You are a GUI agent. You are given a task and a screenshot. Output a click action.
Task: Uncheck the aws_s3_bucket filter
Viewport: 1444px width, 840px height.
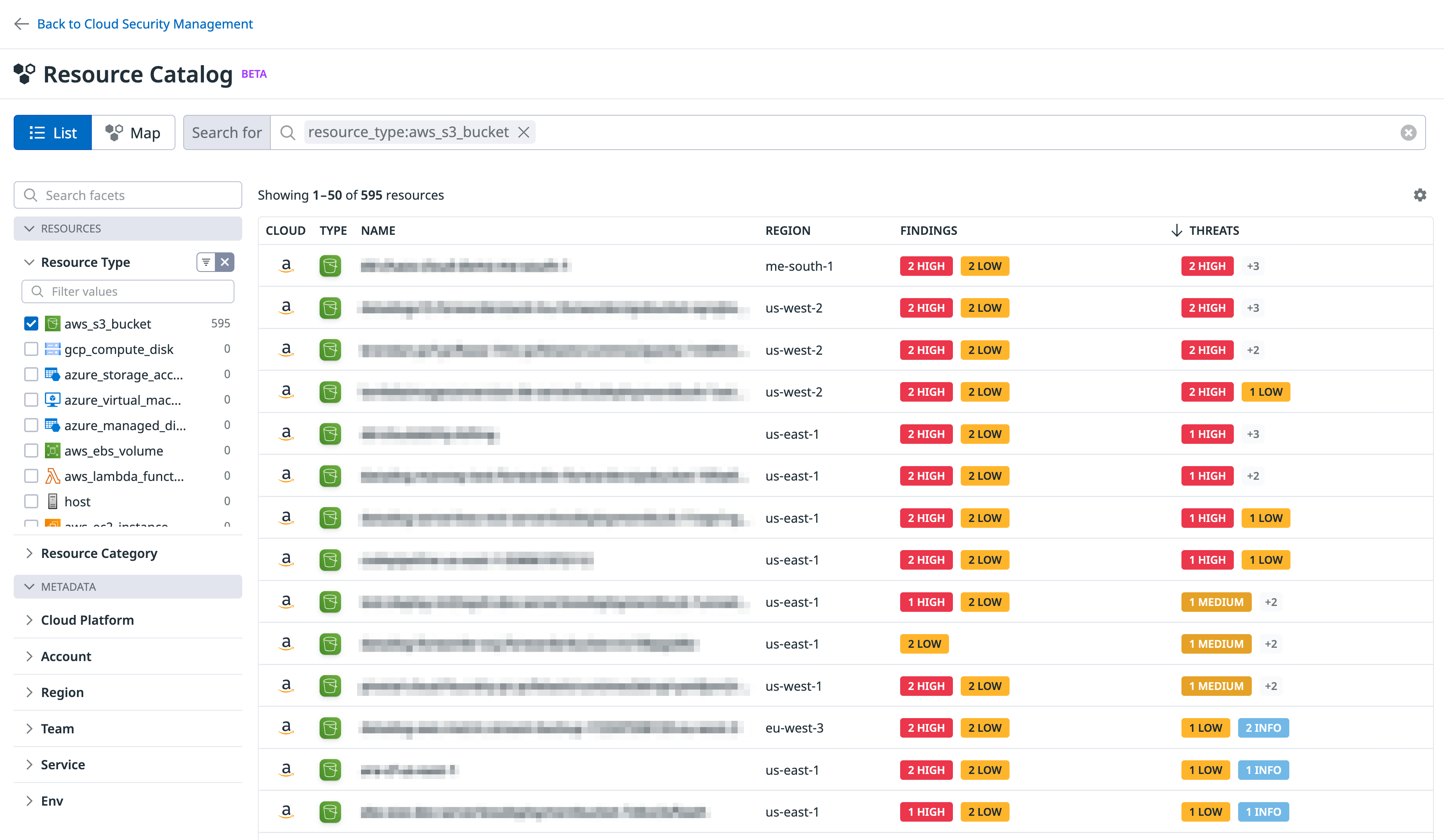tap(31, 323)
